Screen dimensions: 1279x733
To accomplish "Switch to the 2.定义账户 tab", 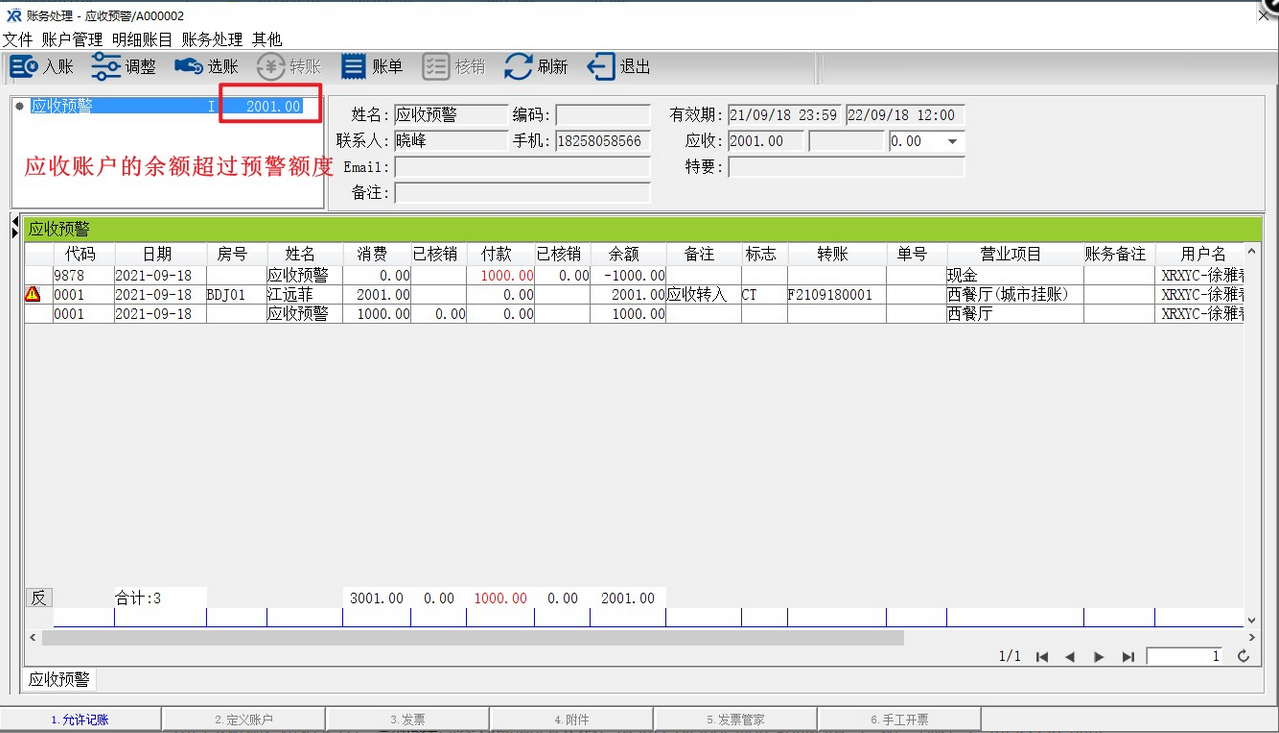I will pos(244,719).
